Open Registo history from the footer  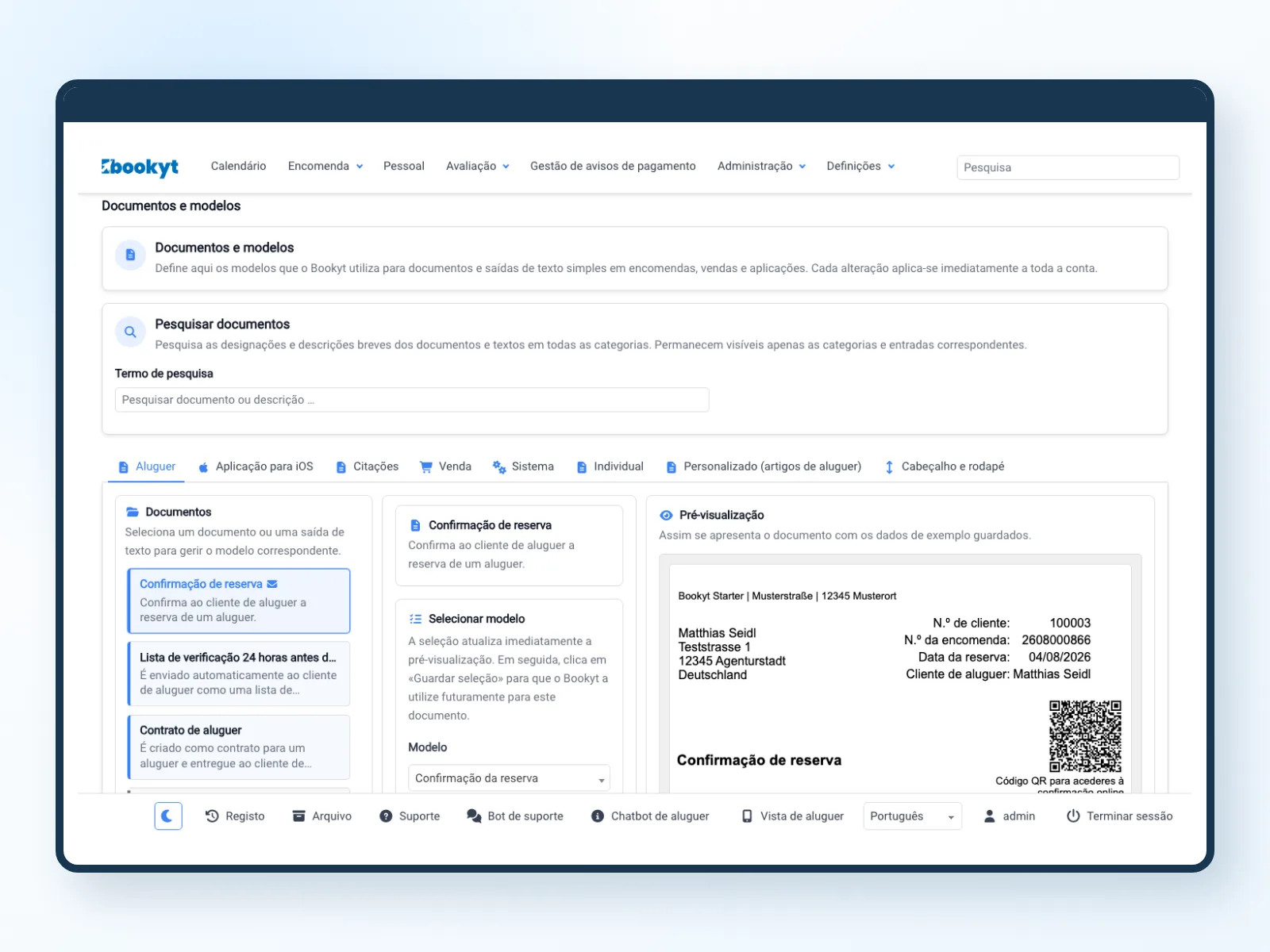click(x=235, y=816)
